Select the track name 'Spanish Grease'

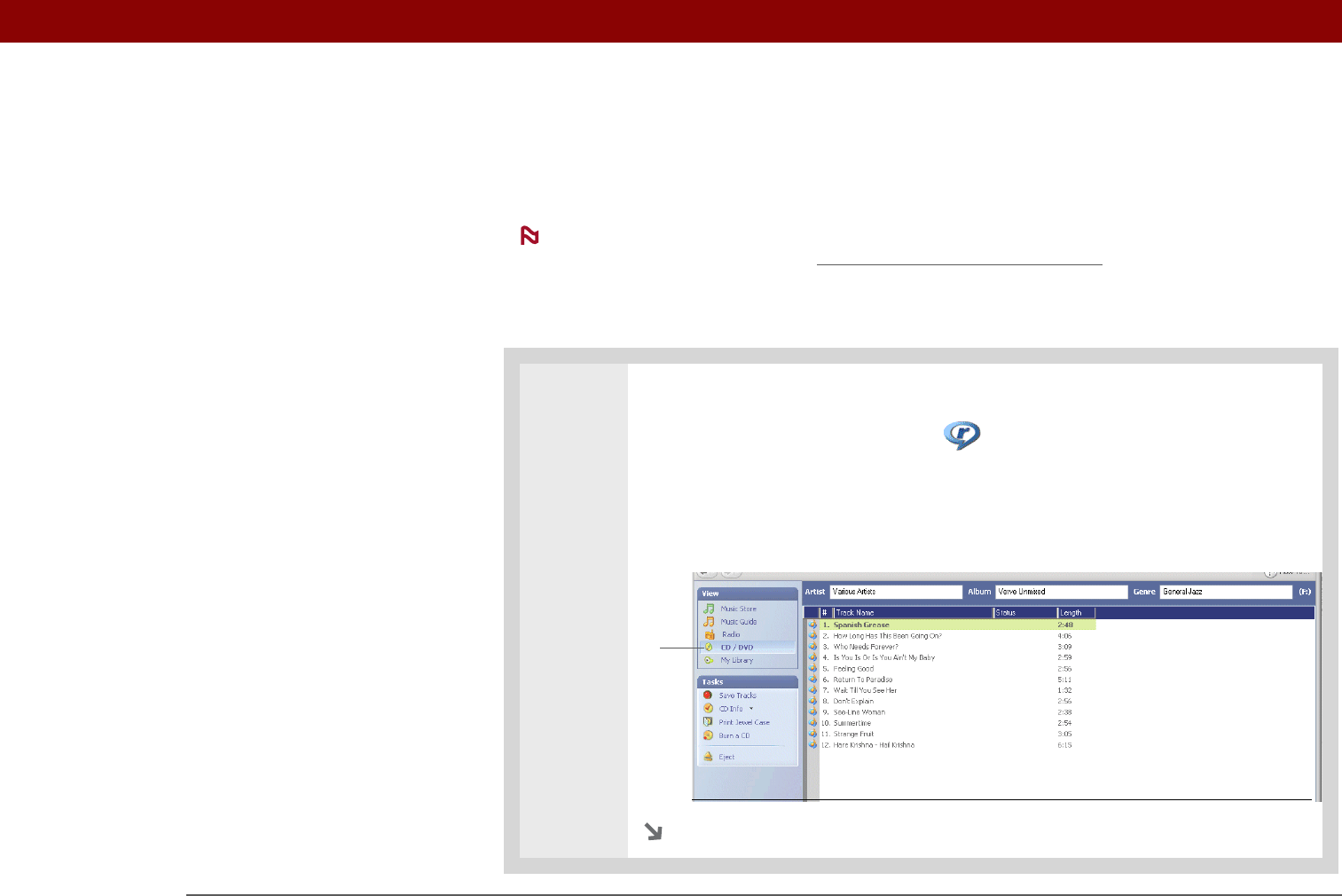[x=860, y=625]
